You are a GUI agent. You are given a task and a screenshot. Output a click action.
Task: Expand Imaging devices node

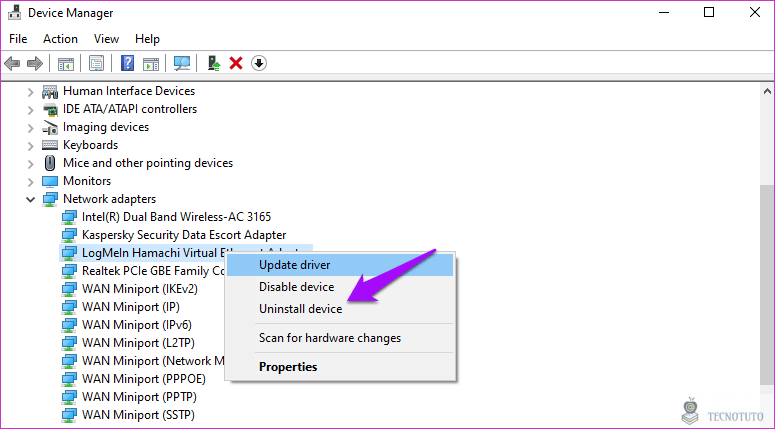pyautogui.click(x=31, y=128)
